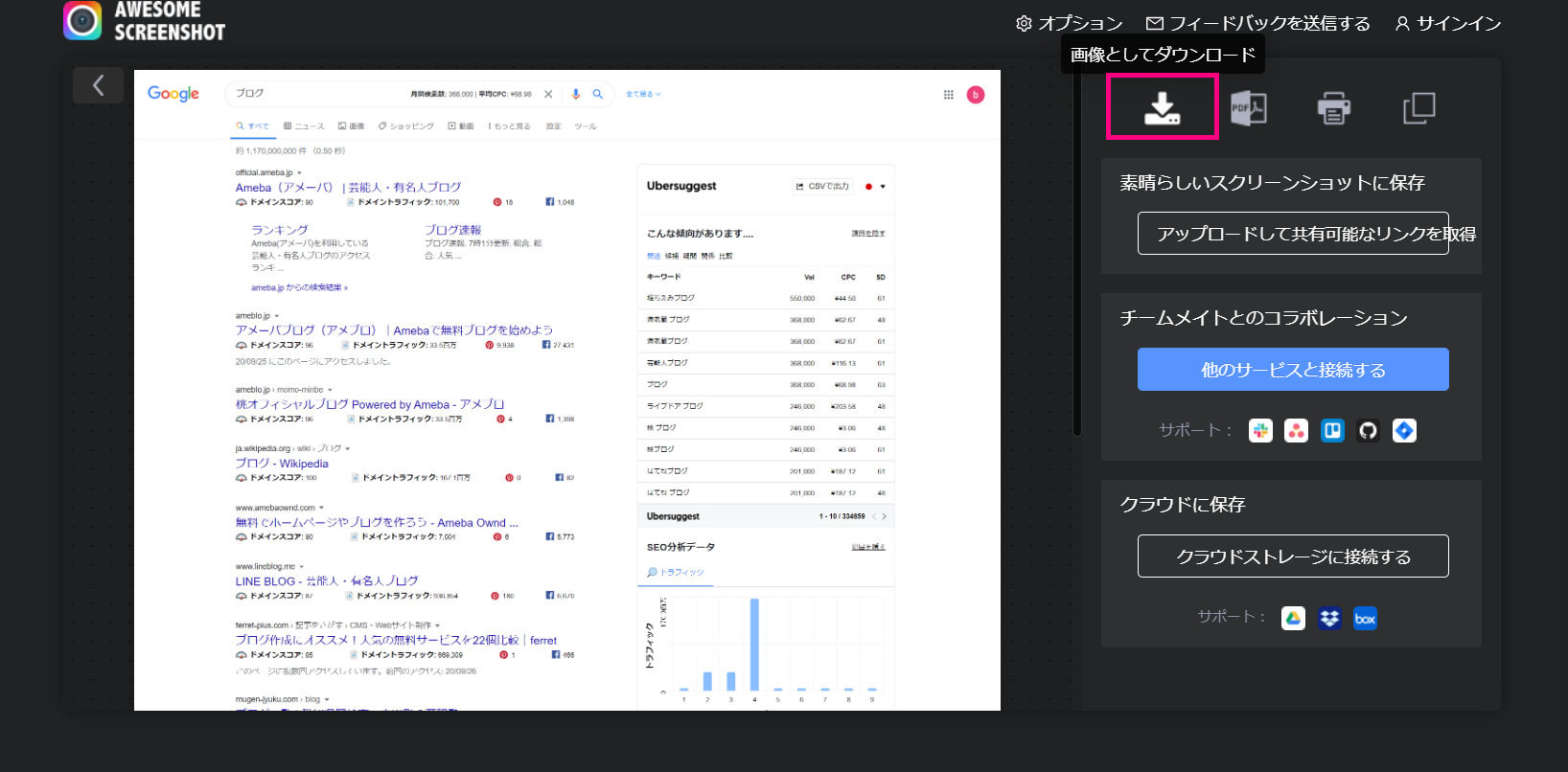Switch to the ショッピング tab
This screenshot has width=1568, height=772.
tap(405, 126)
